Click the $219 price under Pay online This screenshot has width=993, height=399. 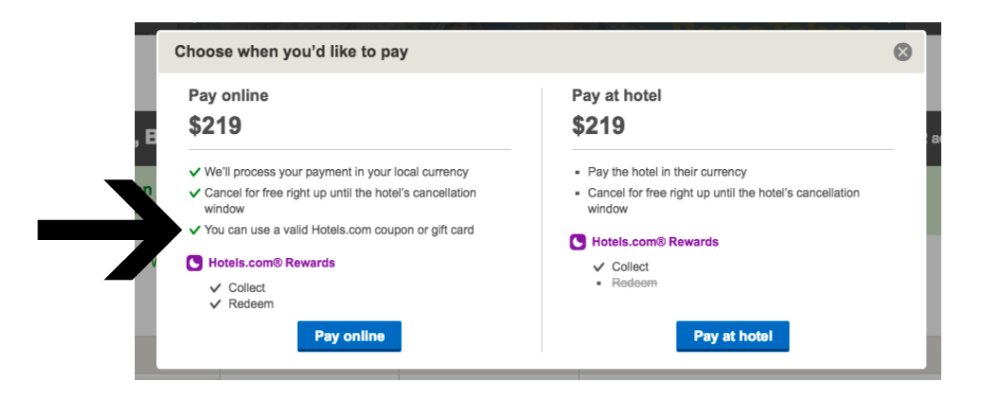(215, 125)
